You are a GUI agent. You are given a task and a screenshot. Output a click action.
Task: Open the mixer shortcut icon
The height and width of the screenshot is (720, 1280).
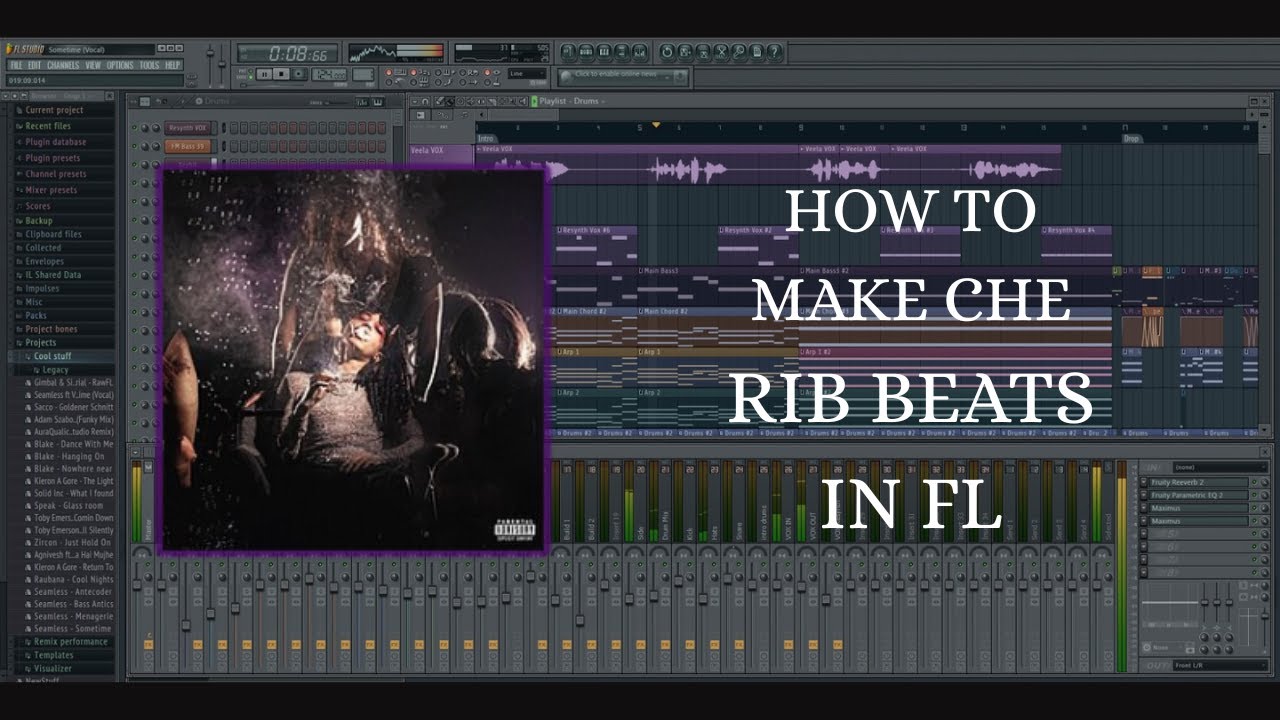[642, 52]
